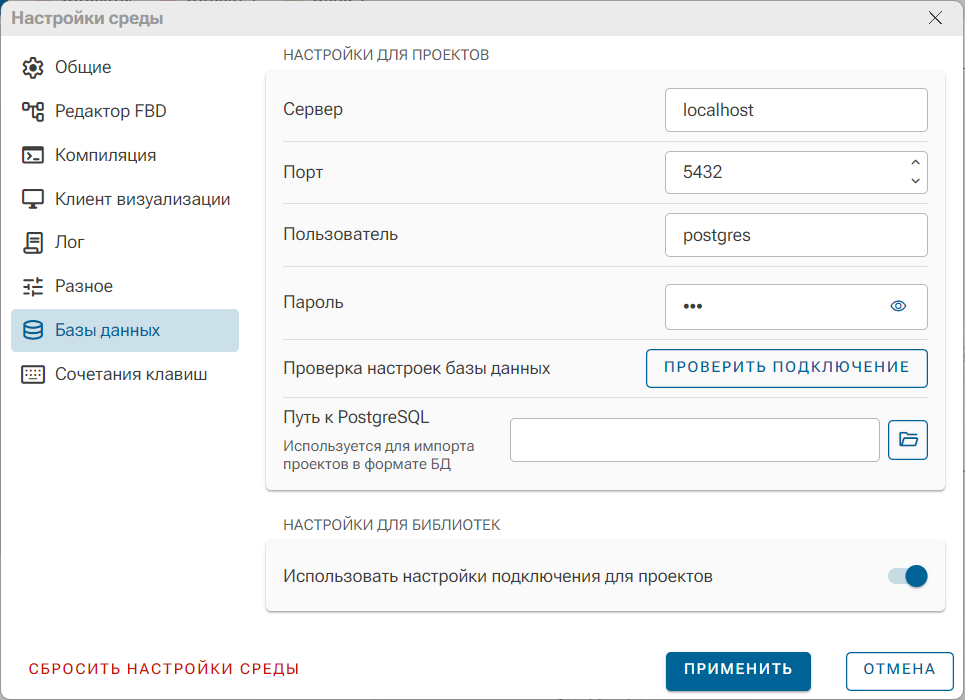
Task: Show password with the eye icon
Action: 898,306
